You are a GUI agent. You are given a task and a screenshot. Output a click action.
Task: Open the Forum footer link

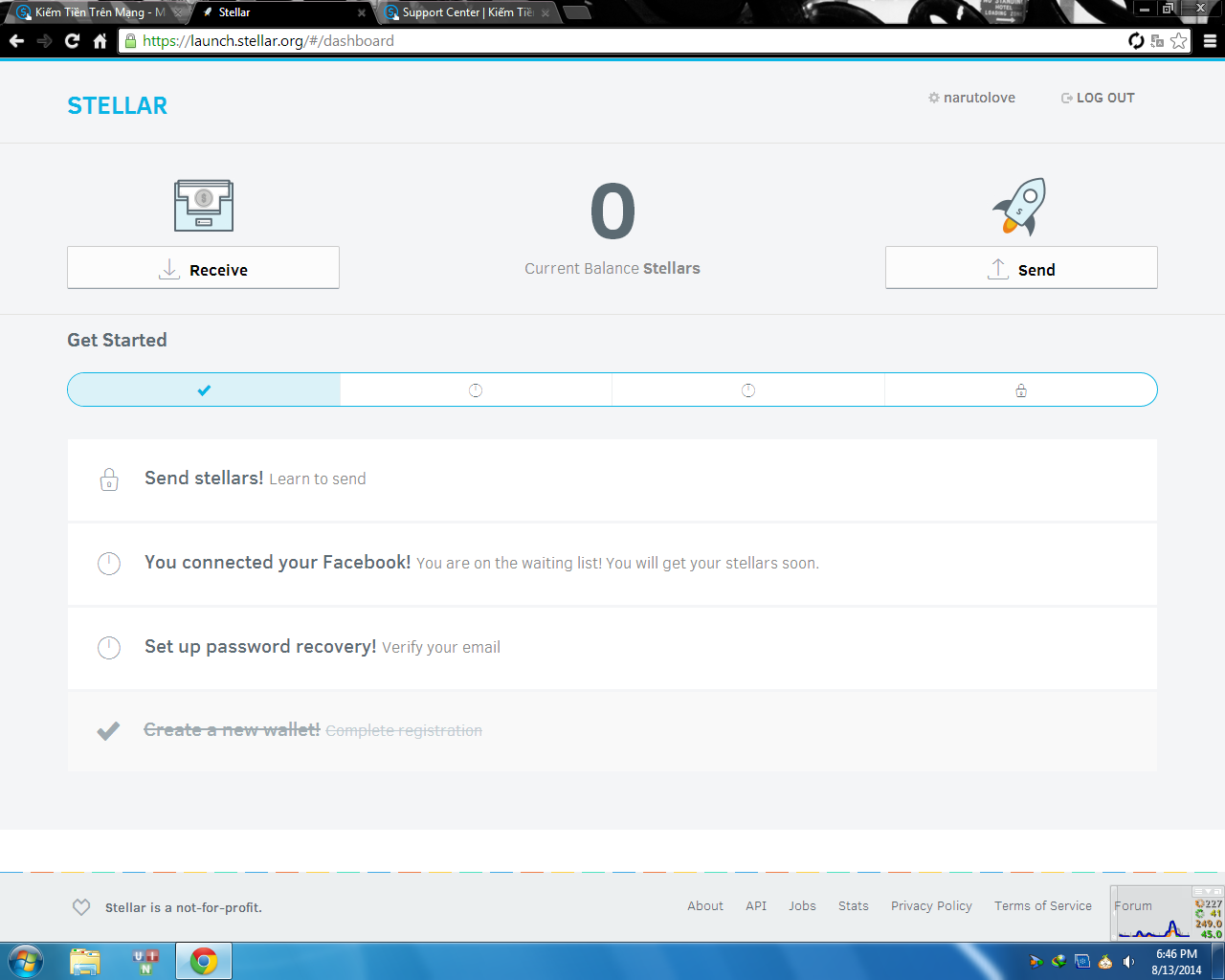(1133, 905)
